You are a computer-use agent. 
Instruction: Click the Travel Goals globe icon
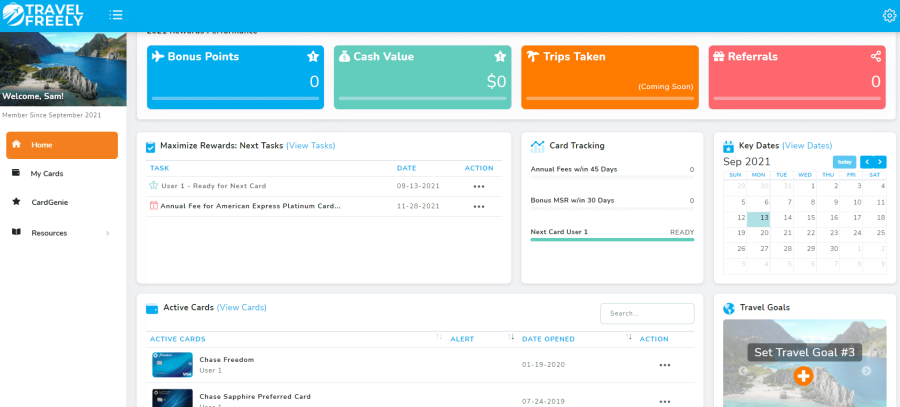tap(729, 308)
